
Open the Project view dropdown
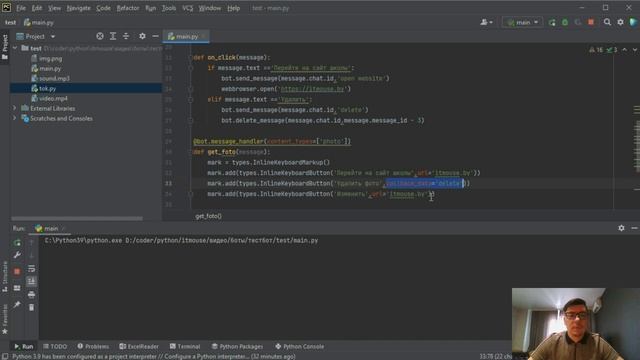coord(36,36)
